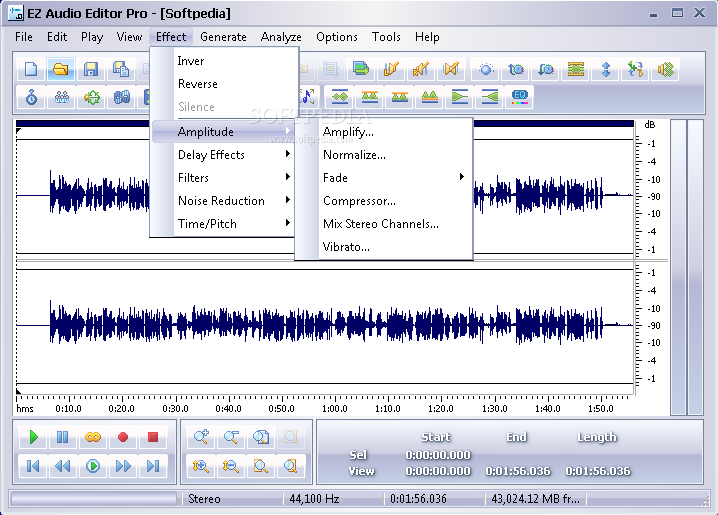Click the speaker with green waves icon
The height and width of the screenshot is (515, 718).
tap(666, 70)
